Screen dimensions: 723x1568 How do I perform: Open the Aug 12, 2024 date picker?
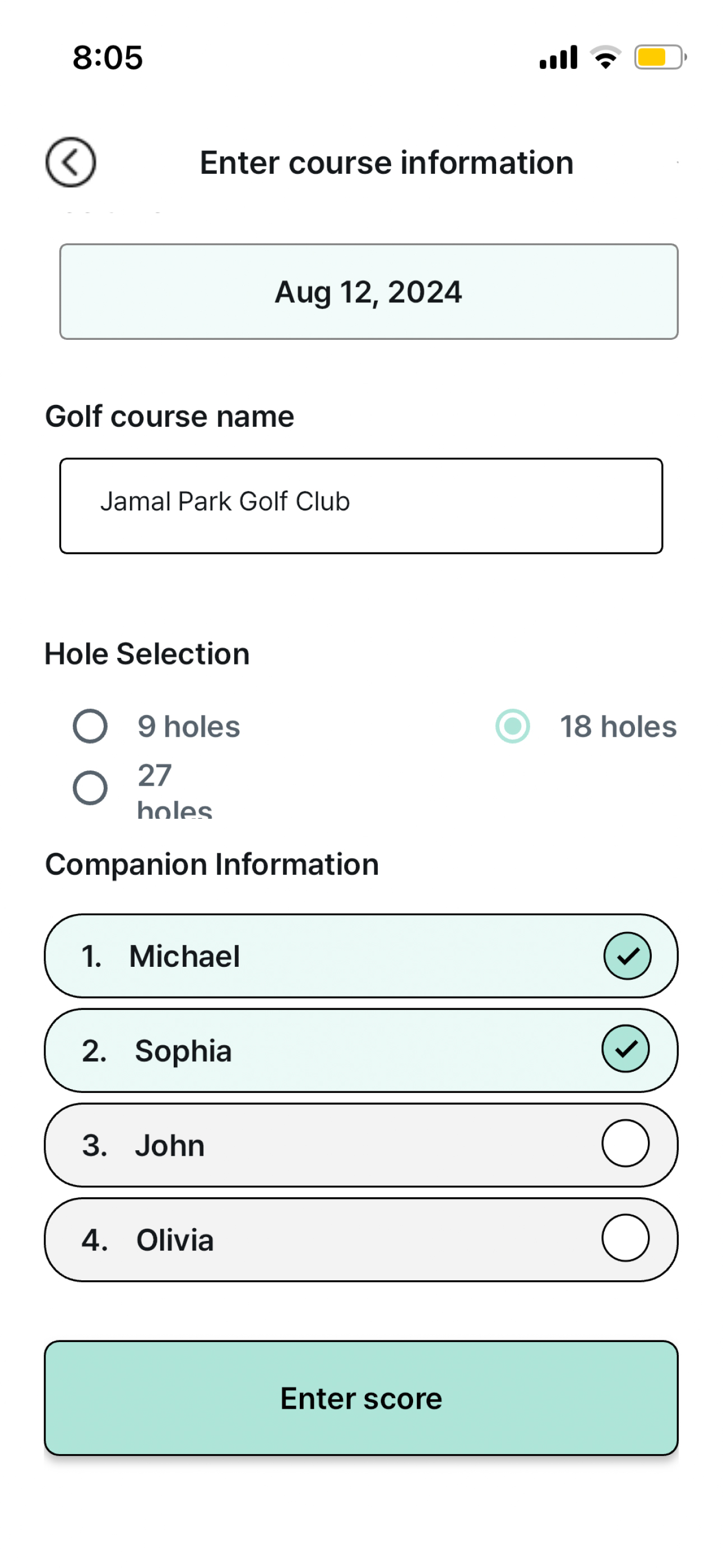click(x=369, y=292)
